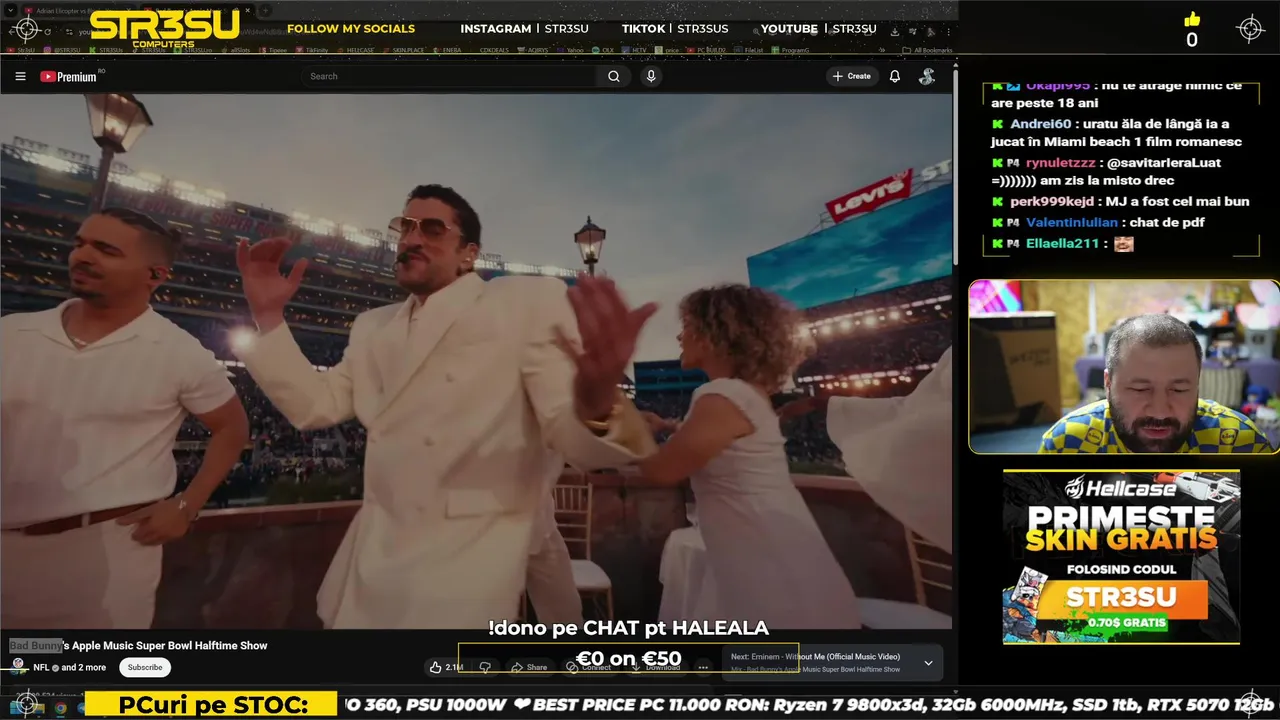Screen dimensions: 1280x720
Task: Click the Bad Bunny halftime video frame
Action: click(476, 360)
